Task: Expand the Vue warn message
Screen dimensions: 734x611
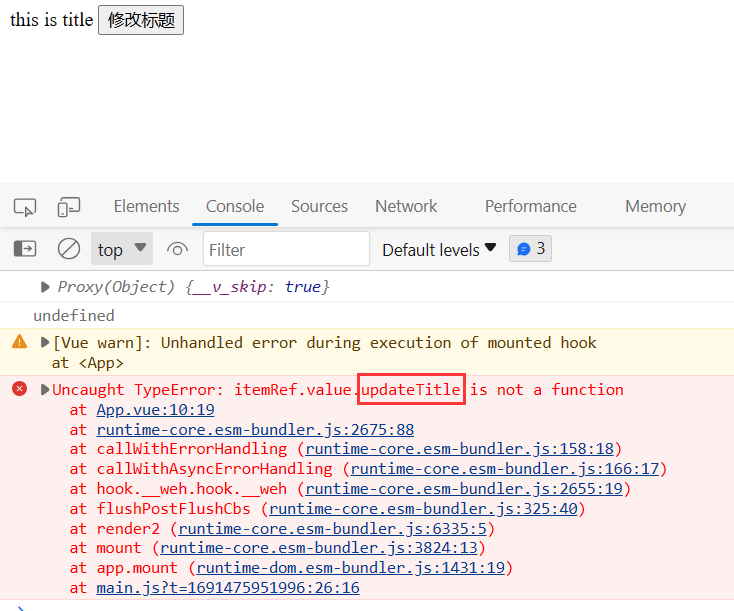Action: (x=45, y=343)
